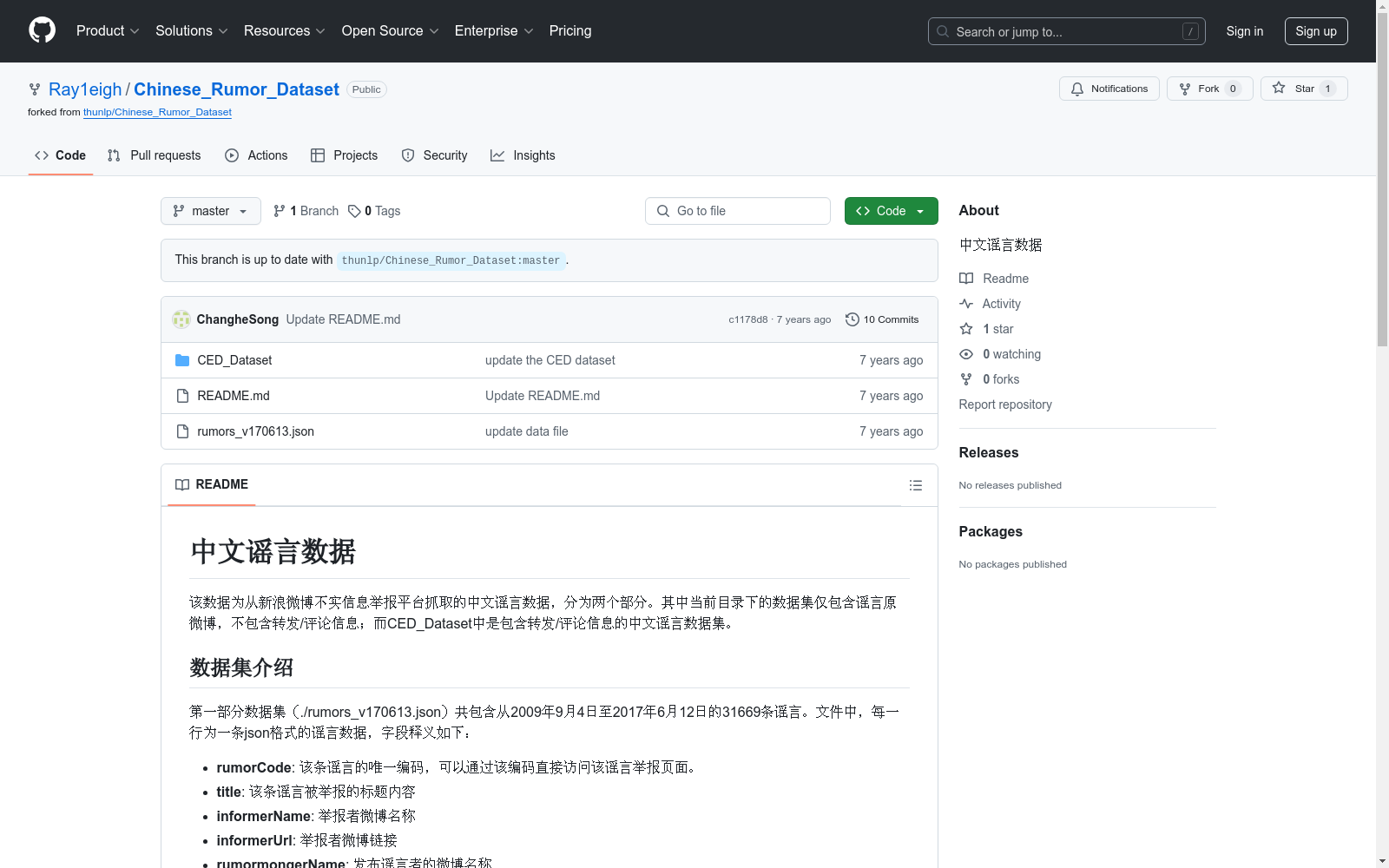
Task: Click the watching eye icon
Action: pyautogui.click(x=965, y=354)
